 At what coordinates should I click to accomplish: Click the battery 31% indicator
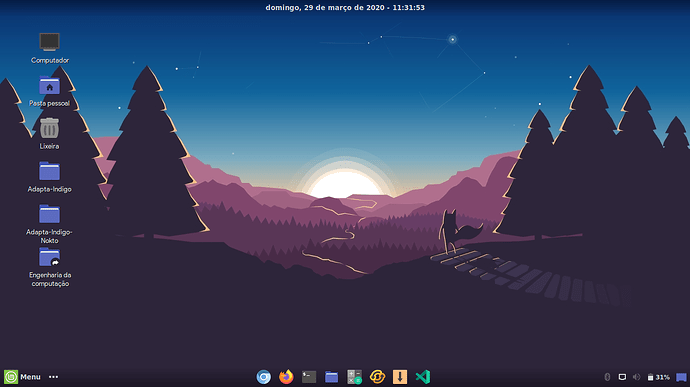point(658,377)
